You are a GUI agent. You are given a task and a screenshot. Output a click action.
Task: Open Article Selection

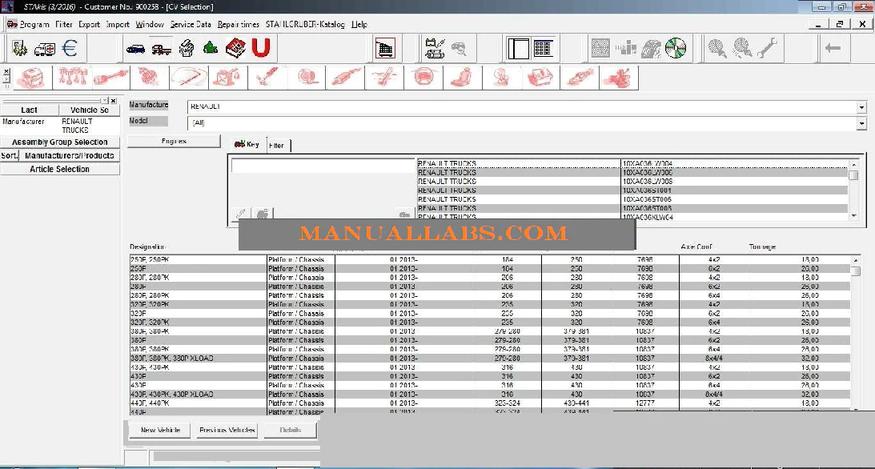[x=60, y=169]
